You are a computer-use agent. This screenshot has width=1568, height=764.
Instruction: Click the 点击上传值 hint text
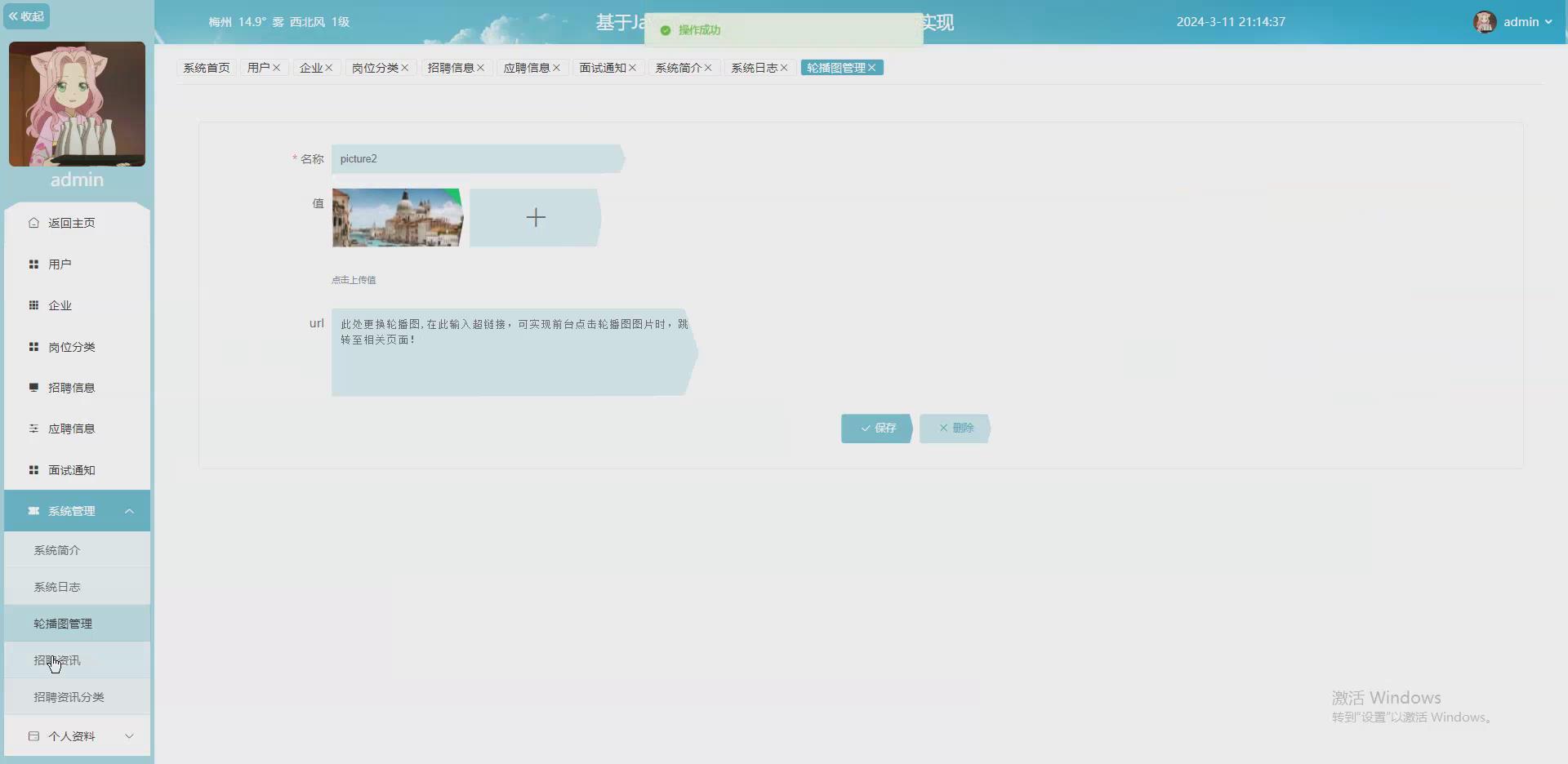click(x=354, y=280)
